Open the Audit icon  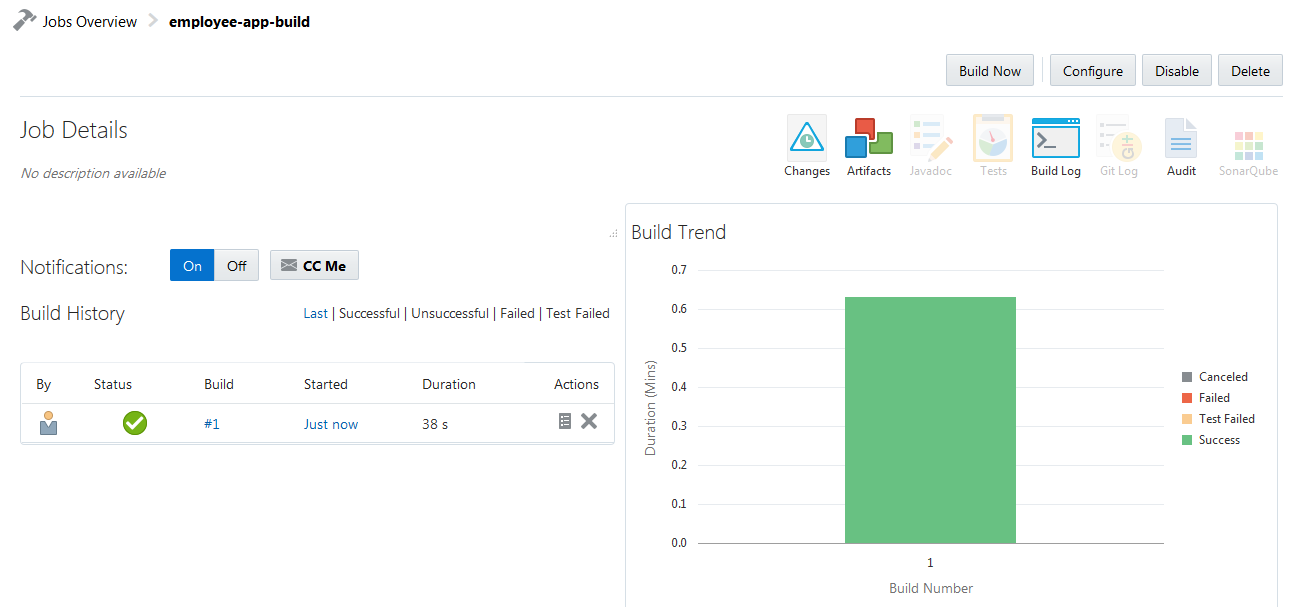(x=1180, y=140)
